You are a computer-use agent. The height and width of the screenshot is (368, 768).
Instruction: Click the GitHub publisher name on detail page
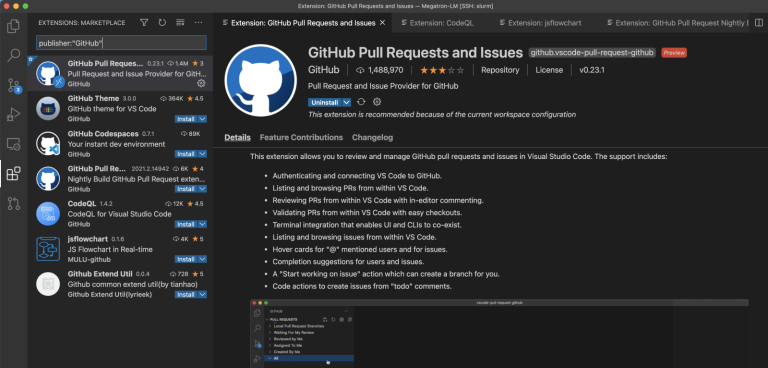pyautogui.click(x=323, y=70)
